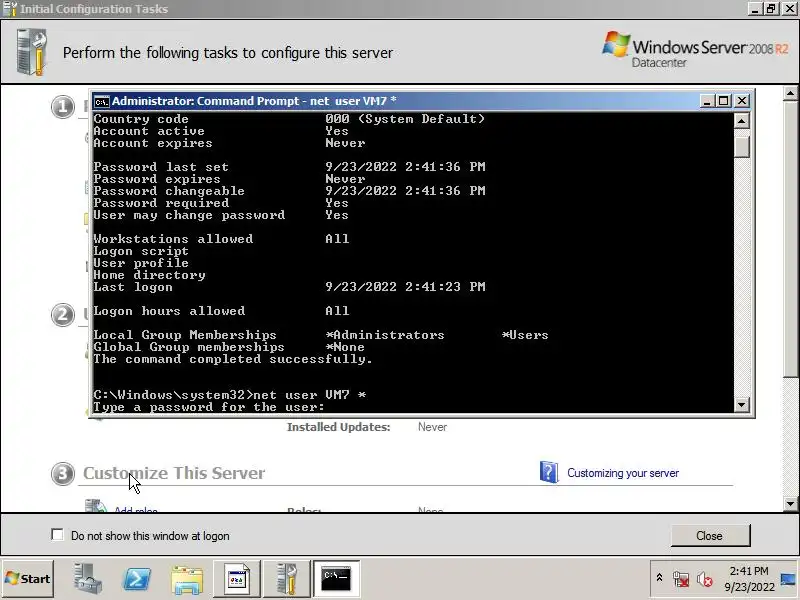Click the Windows Server 2008 R2 logo
Screen dimensions: 800x600
tap(695, 50)
